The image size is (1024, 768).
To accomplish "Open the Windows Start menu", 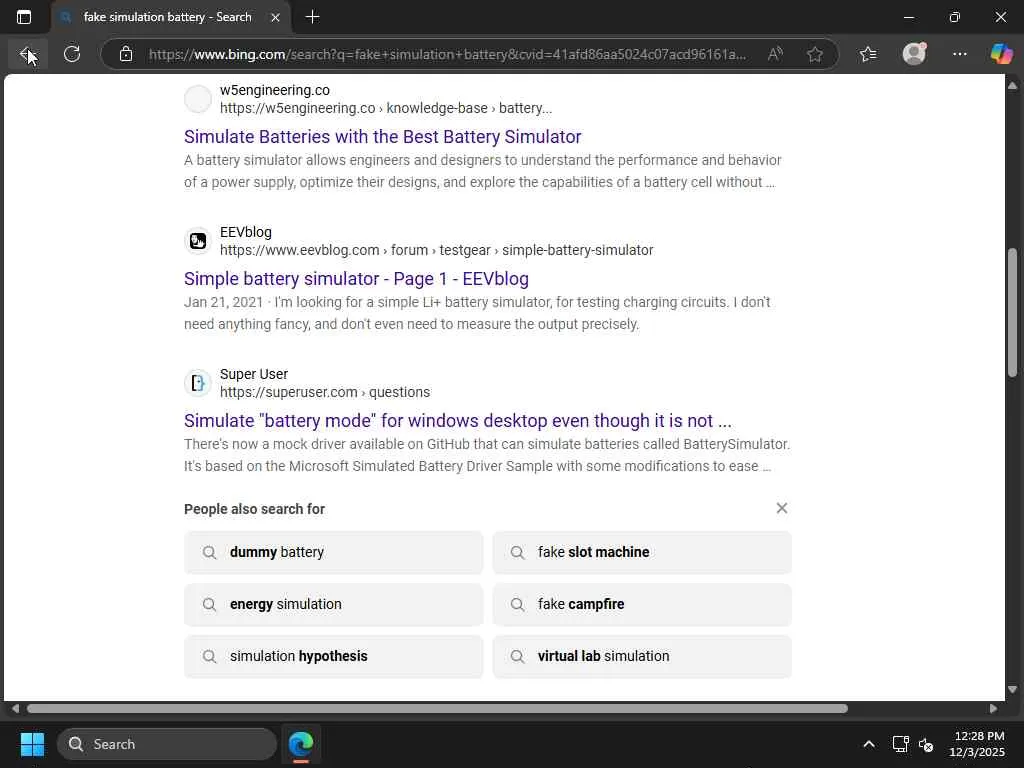I will pos(32,744).
